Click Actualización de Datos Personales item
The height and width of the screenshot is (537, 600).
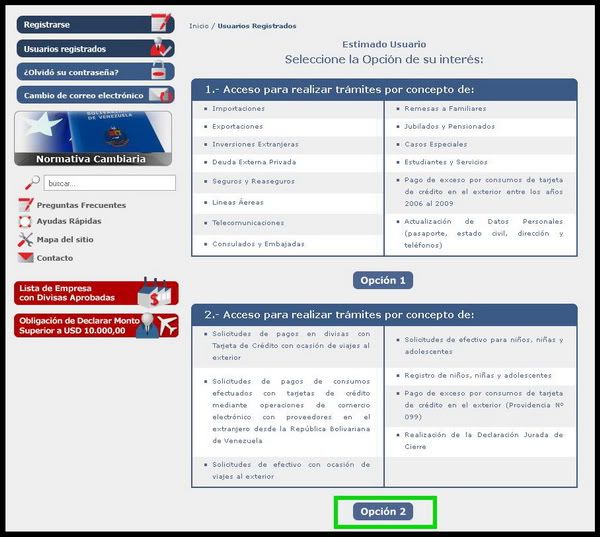pos(484,233)
